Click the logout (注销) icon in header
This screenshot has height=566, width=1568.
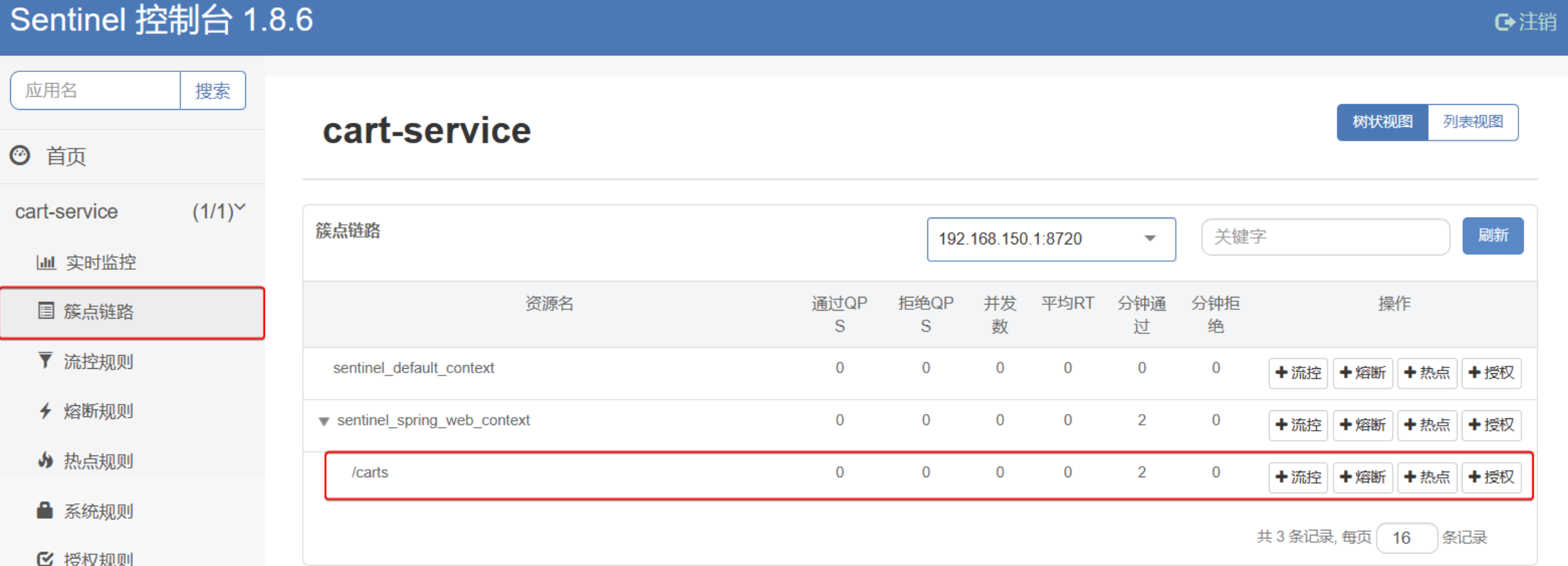[1504, 22]
